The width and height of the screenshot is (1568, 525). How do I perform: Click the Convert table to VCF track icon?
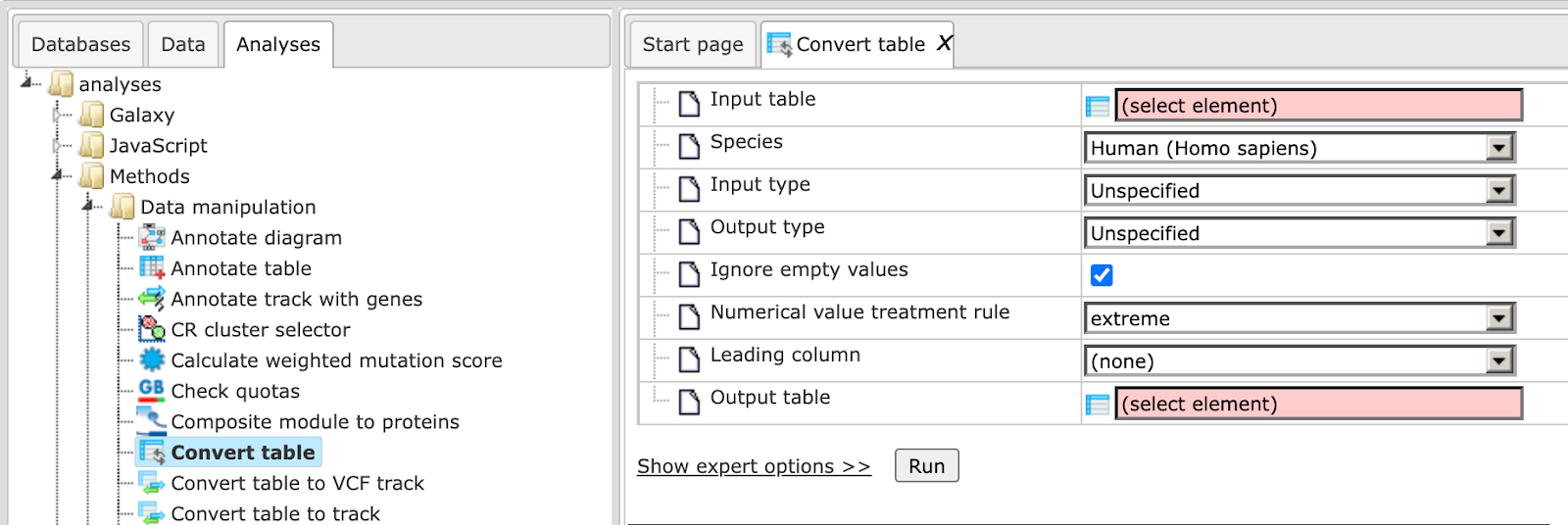click(x=152, y=483)
